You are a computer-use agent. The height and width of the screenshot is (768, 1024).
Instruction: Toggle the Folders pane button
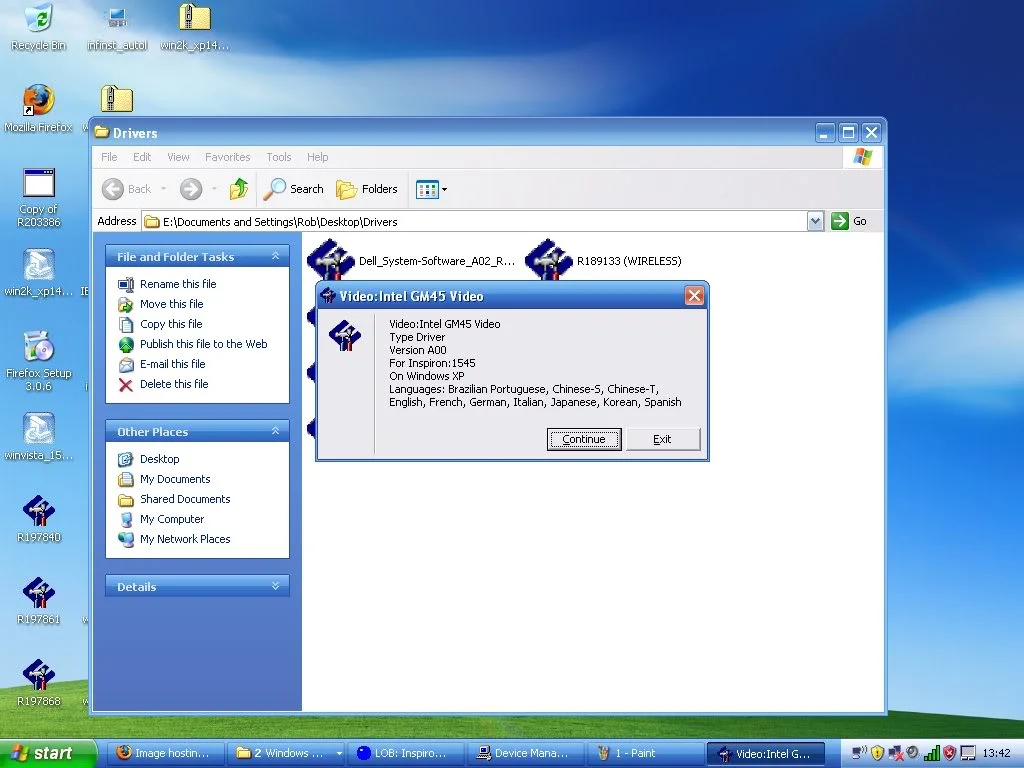click(x=366, y=189)
